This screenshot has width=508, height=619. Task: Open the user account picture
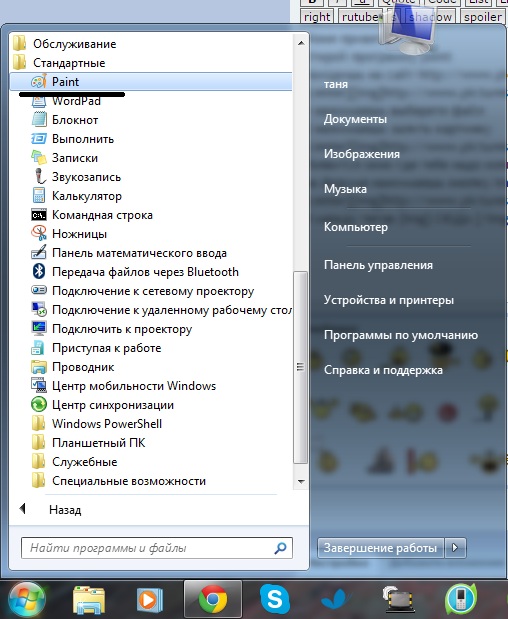coord(407,32)
